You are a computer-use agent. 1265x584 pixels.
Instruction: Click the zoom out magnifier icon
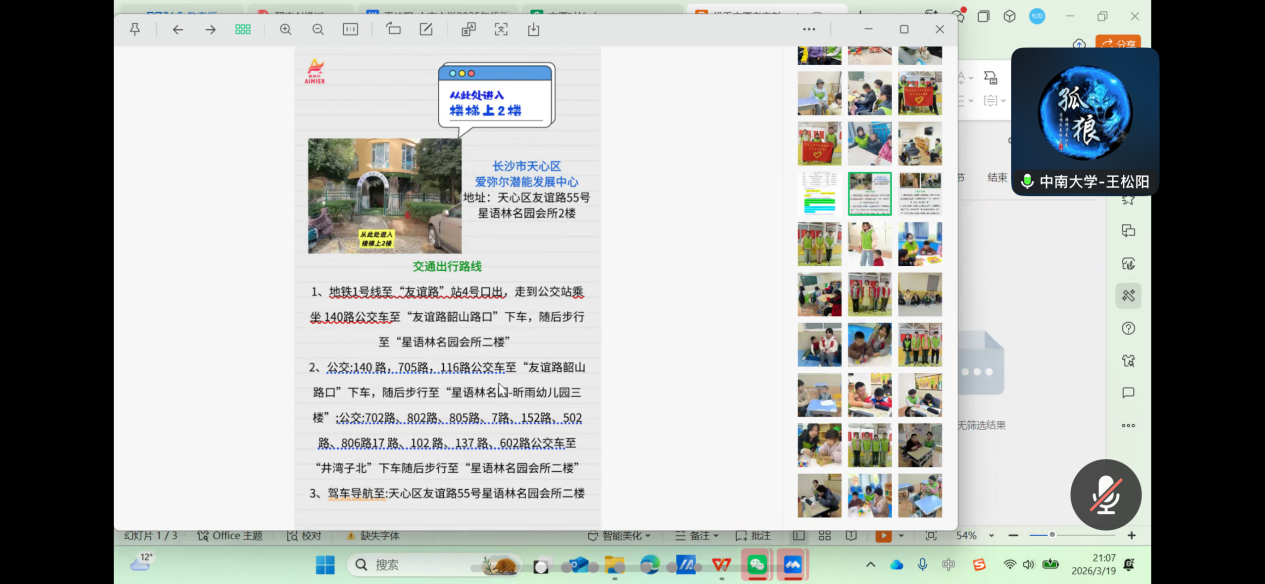[318, 30]
